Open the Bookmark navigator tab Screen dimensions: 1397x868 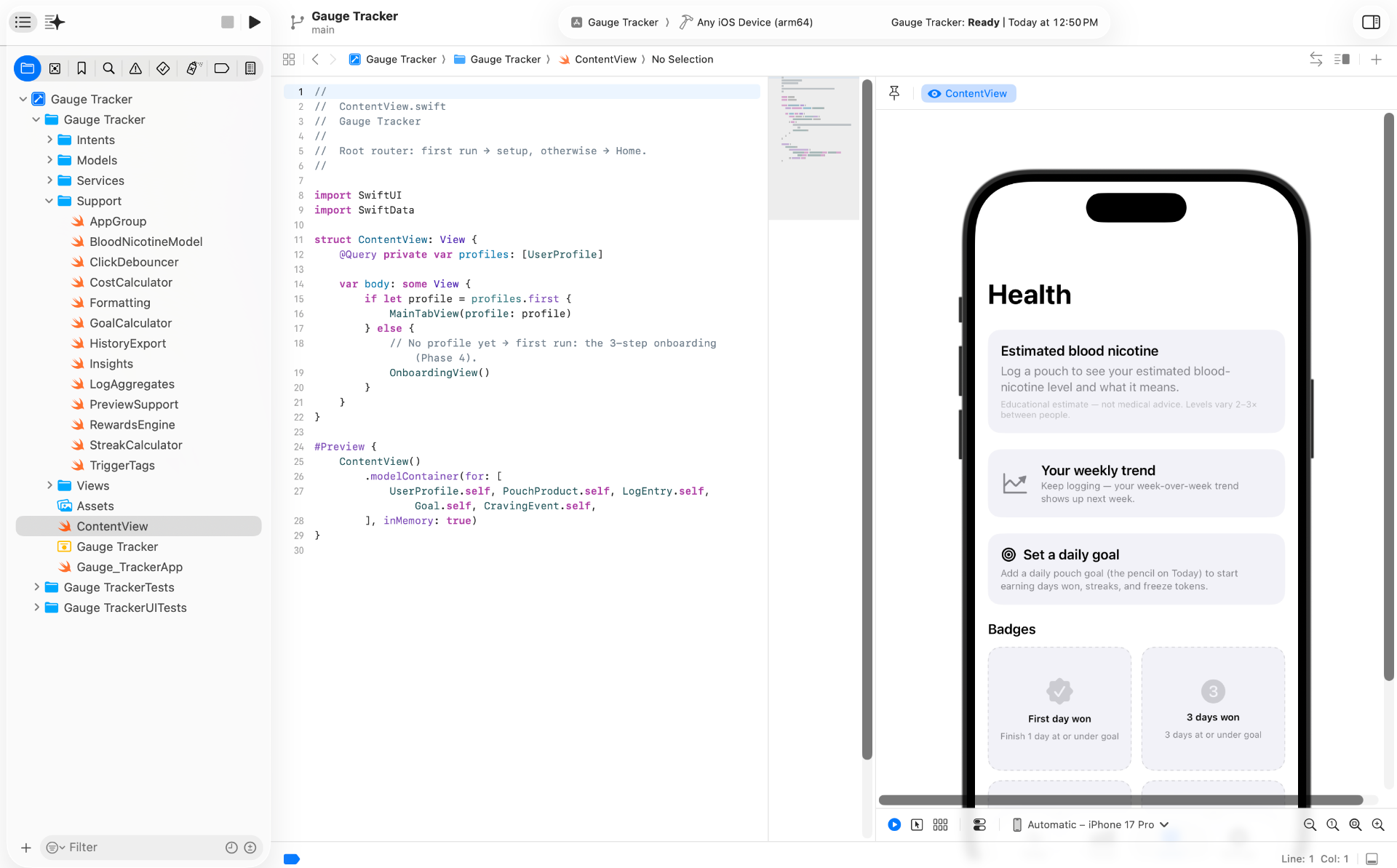[x=81, y=68]
